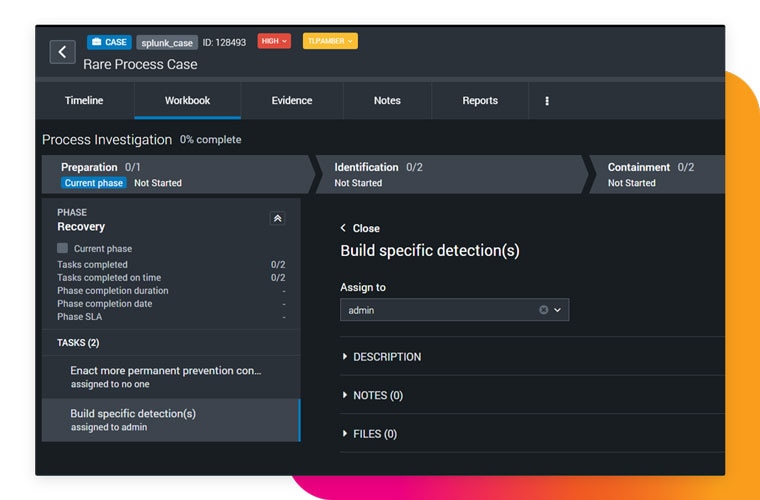The height and width of the screenshot is (500, 760).
Task: Click the briefcase CASE badge
Action: click(109, 42)
